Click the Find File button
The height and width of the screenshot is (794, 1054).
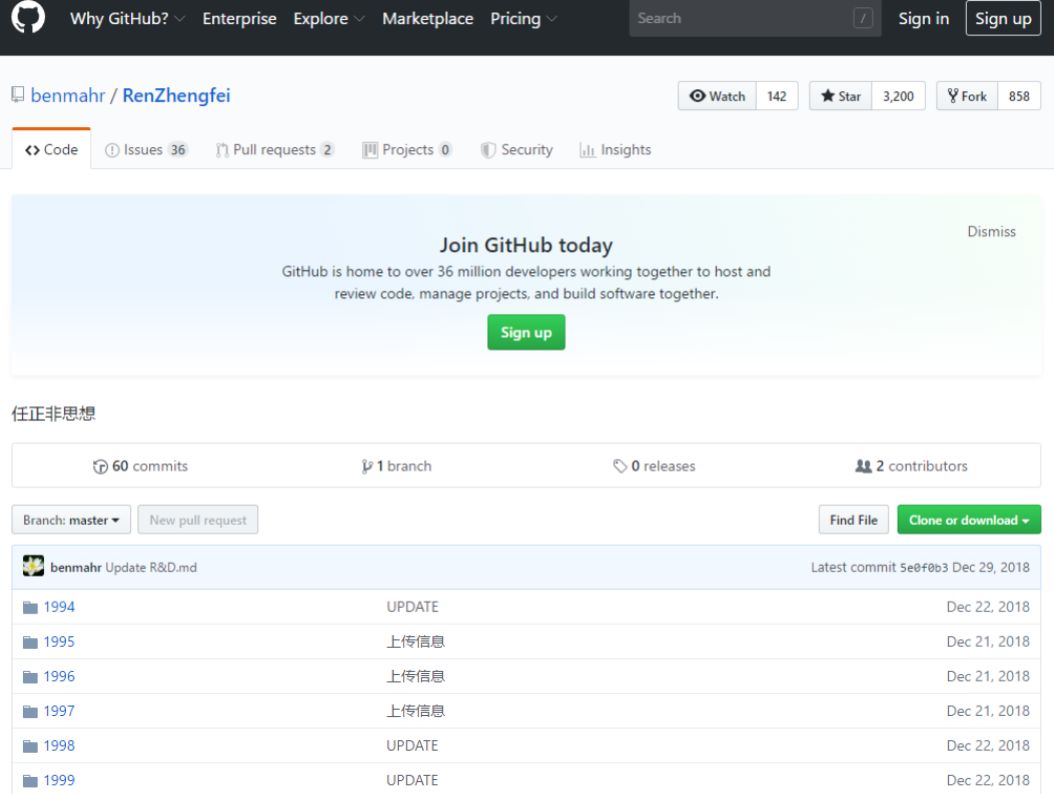(854, 520)
